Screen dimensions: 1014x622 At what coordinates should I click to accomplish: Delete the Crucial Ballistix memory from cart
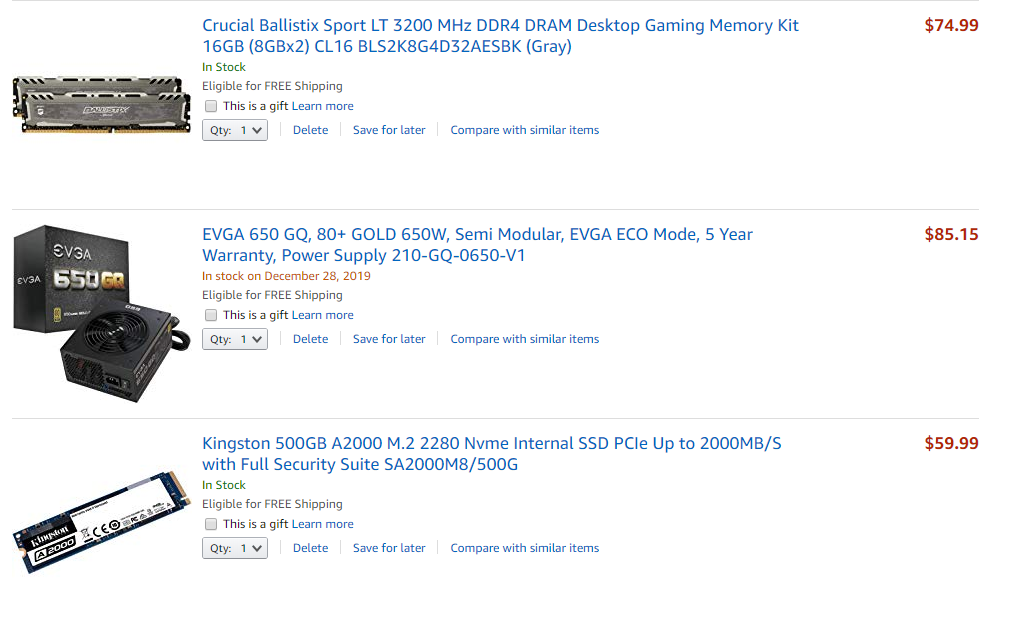coord(310,130)
